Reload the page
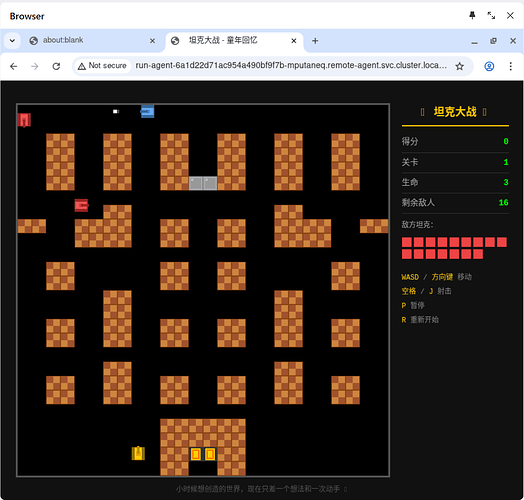524x500 pixels. click(x=56, y=66)
